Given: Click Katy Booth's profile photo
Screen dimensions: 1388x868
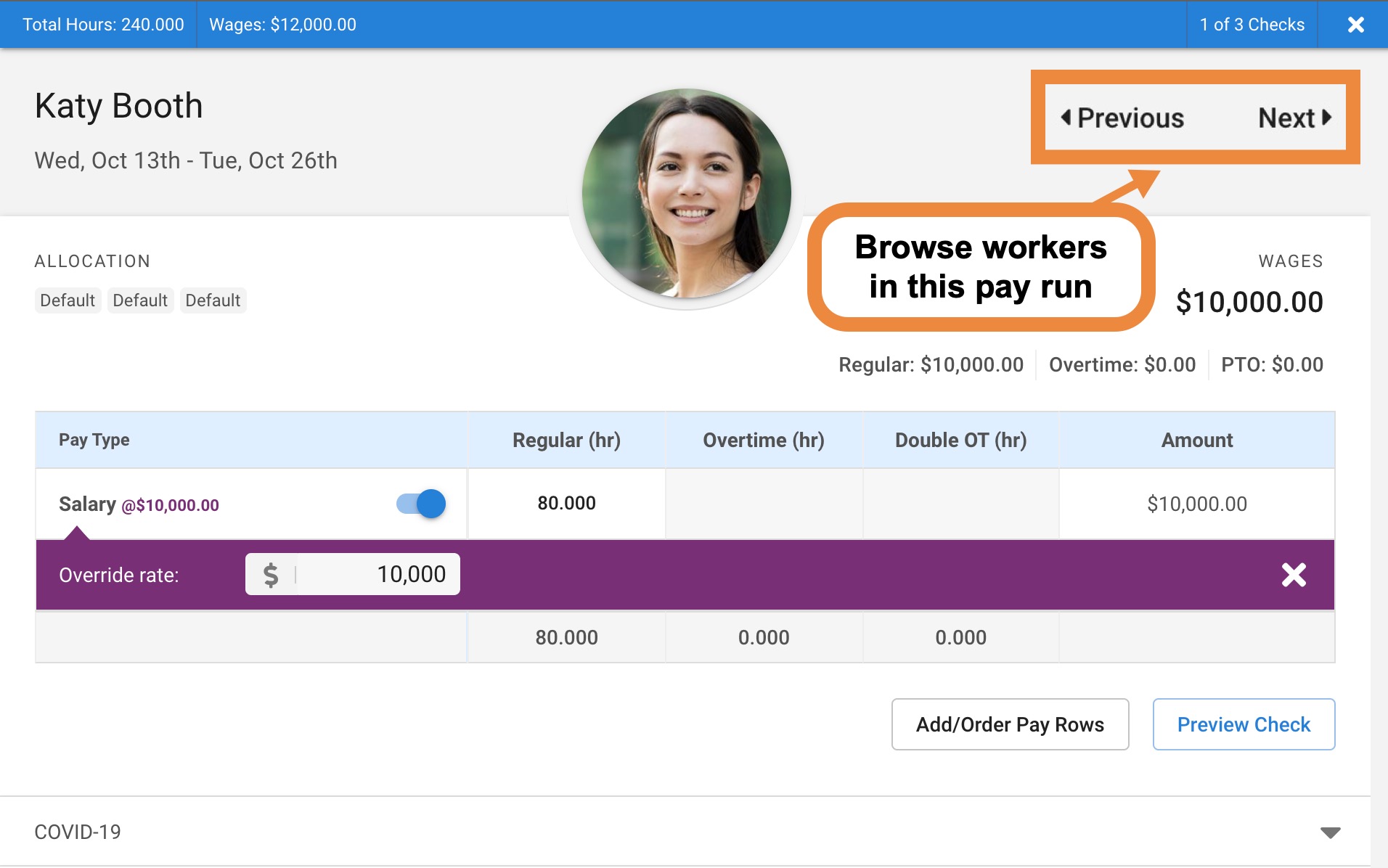Looking at the screenshot, I should click(x=686, y=194).
